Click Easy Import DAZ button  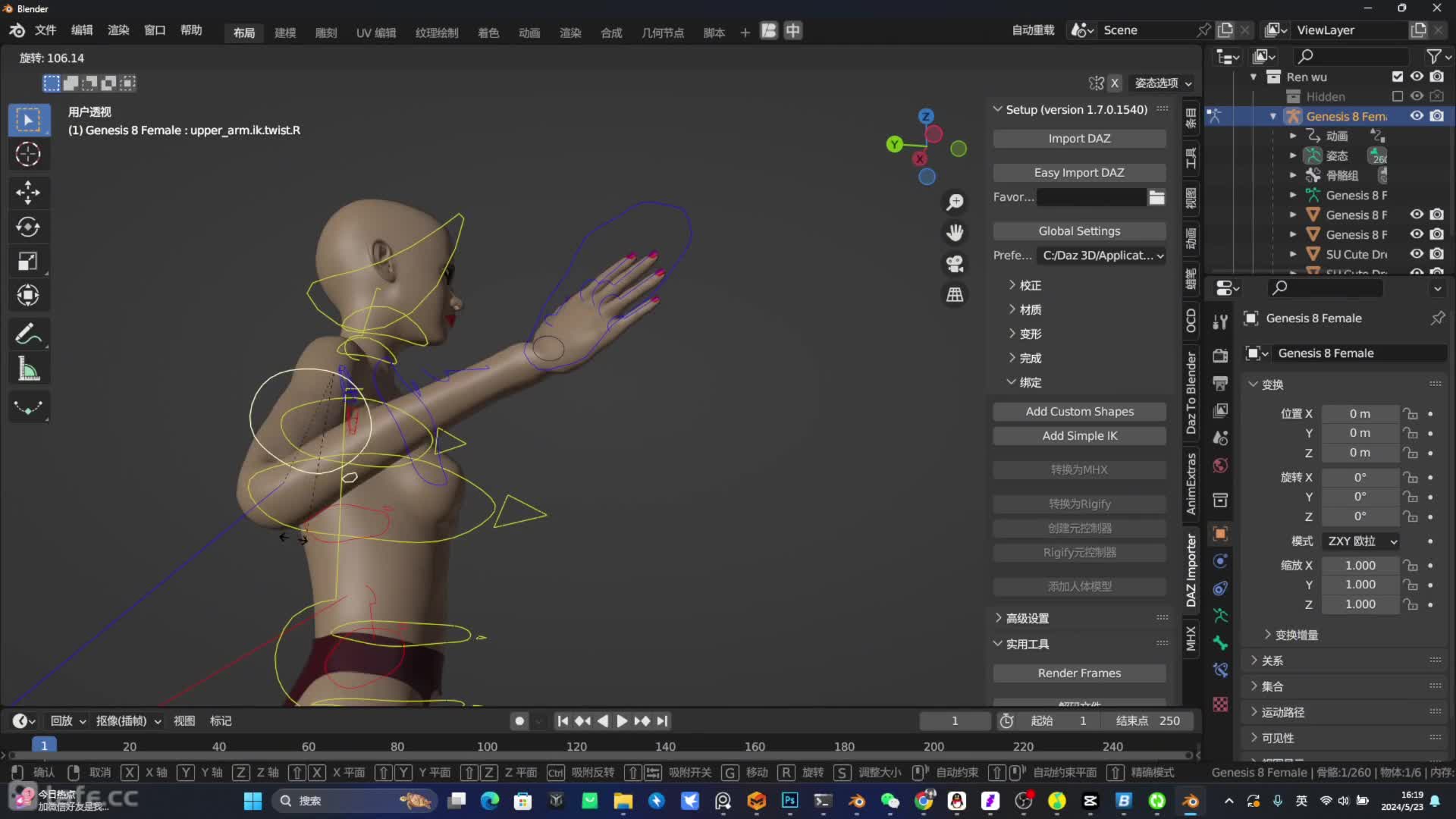click(x=1079, y=173)
